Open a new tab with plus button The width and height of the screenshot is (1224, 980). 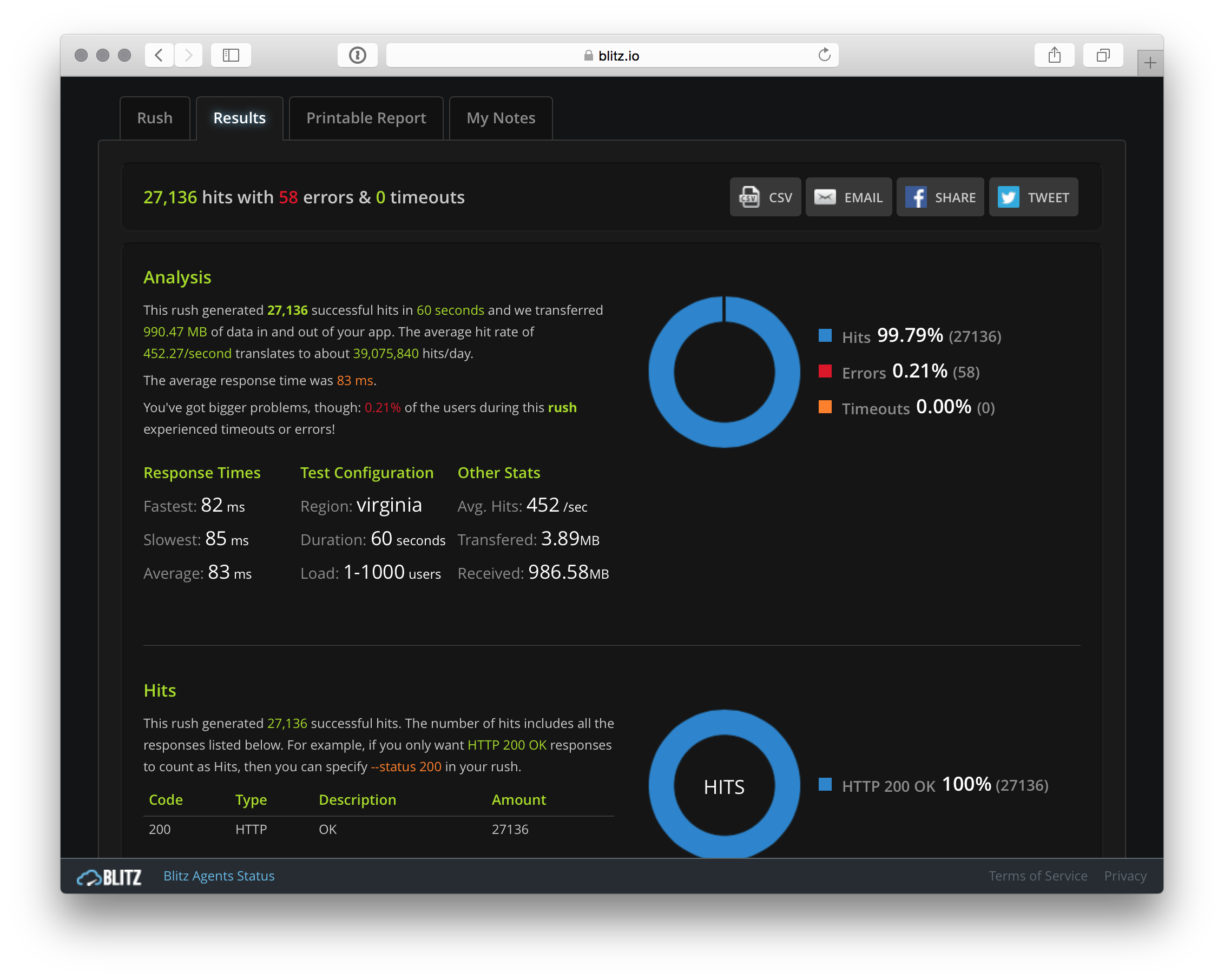1150,63
